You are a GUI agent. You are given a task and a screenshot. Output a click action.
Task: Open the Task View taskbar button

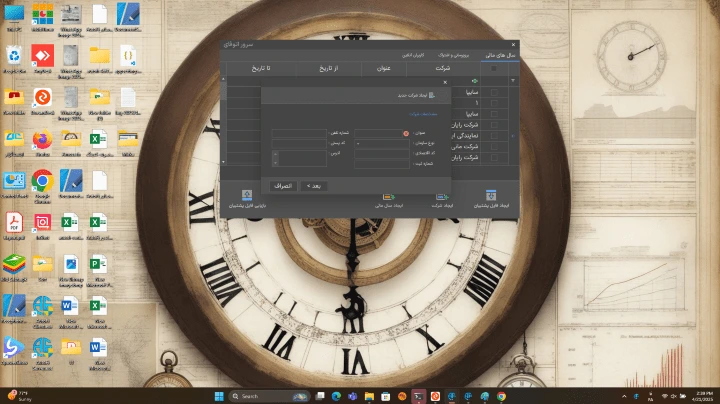point(320,396)
